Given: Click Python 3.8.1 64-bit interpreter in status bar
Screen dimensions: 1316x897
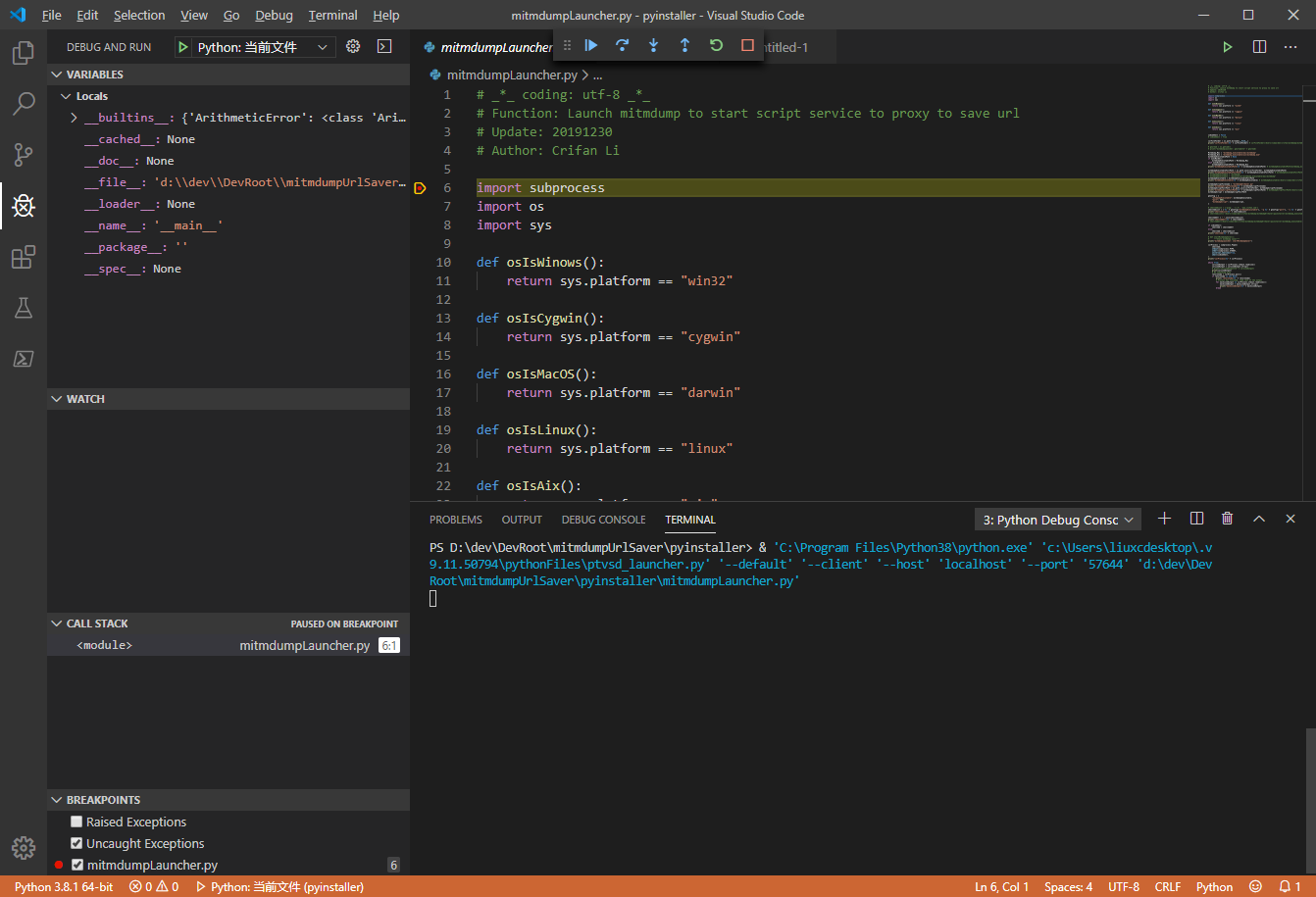Looking at the screenshot, I should coord(64,886).
